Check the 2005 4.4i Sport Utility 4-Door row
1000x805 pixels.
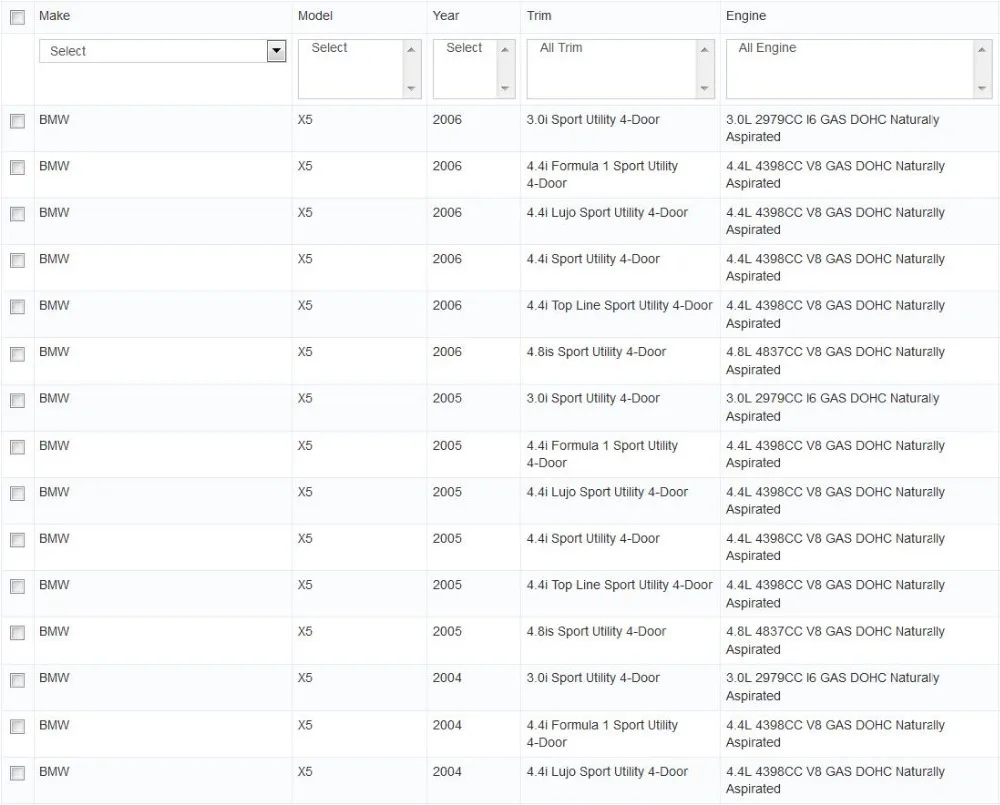click(x=17, y=540)
